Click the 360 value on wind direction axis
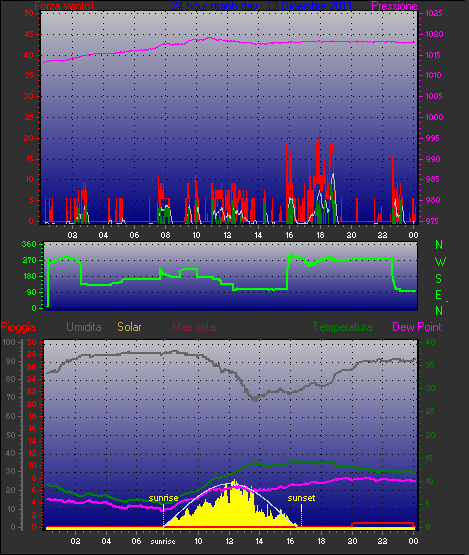469x555 pixels. point(29,244)
